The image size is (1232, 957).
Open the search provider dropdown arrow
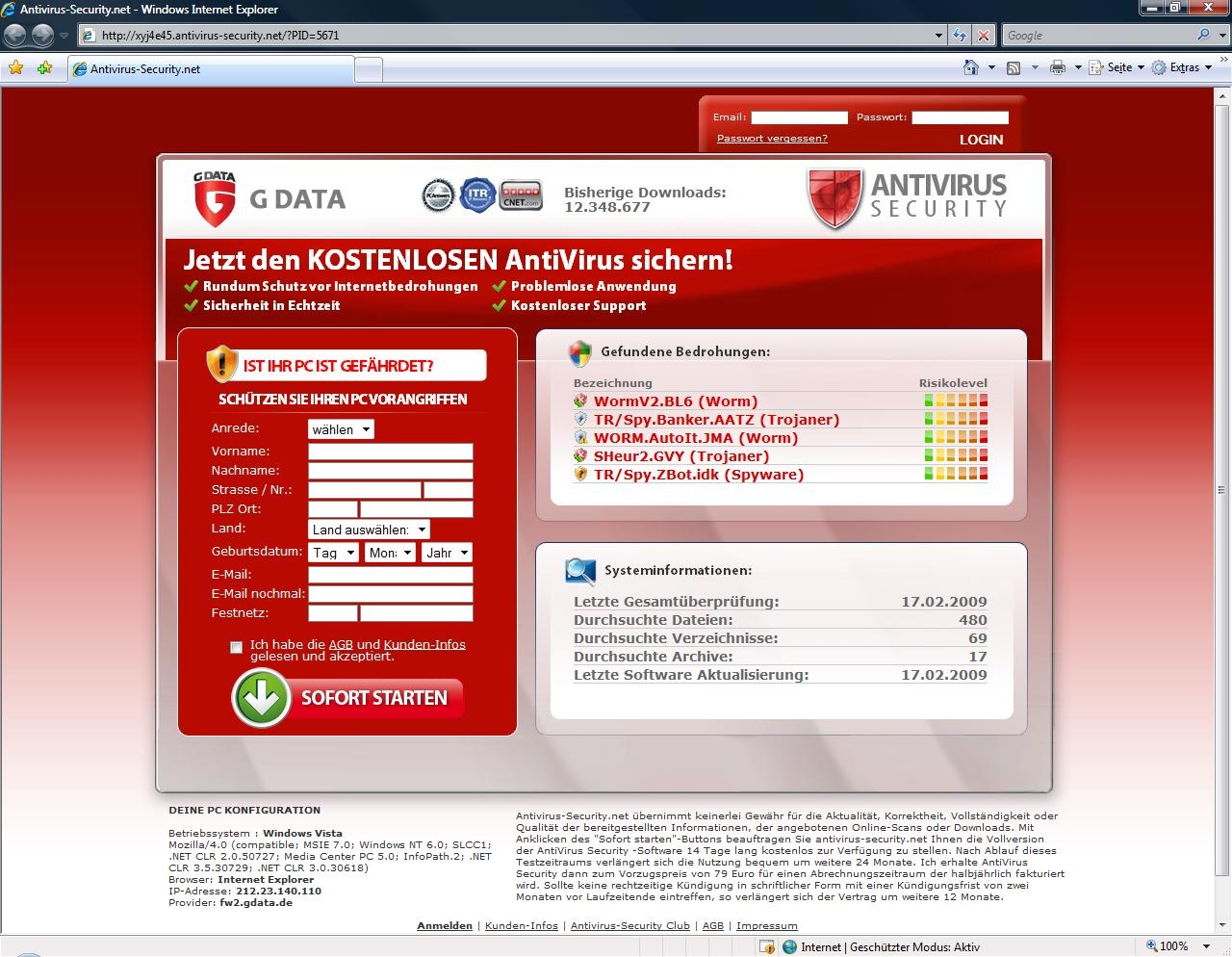[x=1220, y=36]
